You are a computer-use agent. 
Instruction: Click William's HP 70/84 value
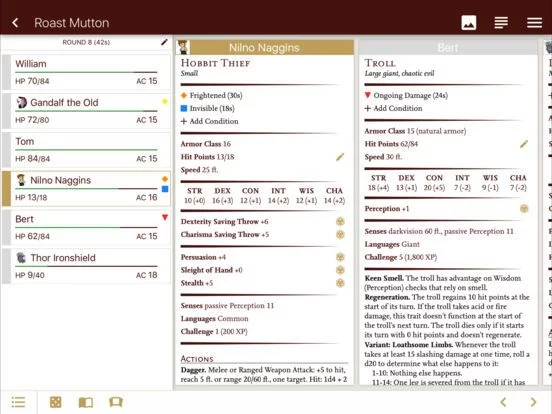tap(32, 81)
